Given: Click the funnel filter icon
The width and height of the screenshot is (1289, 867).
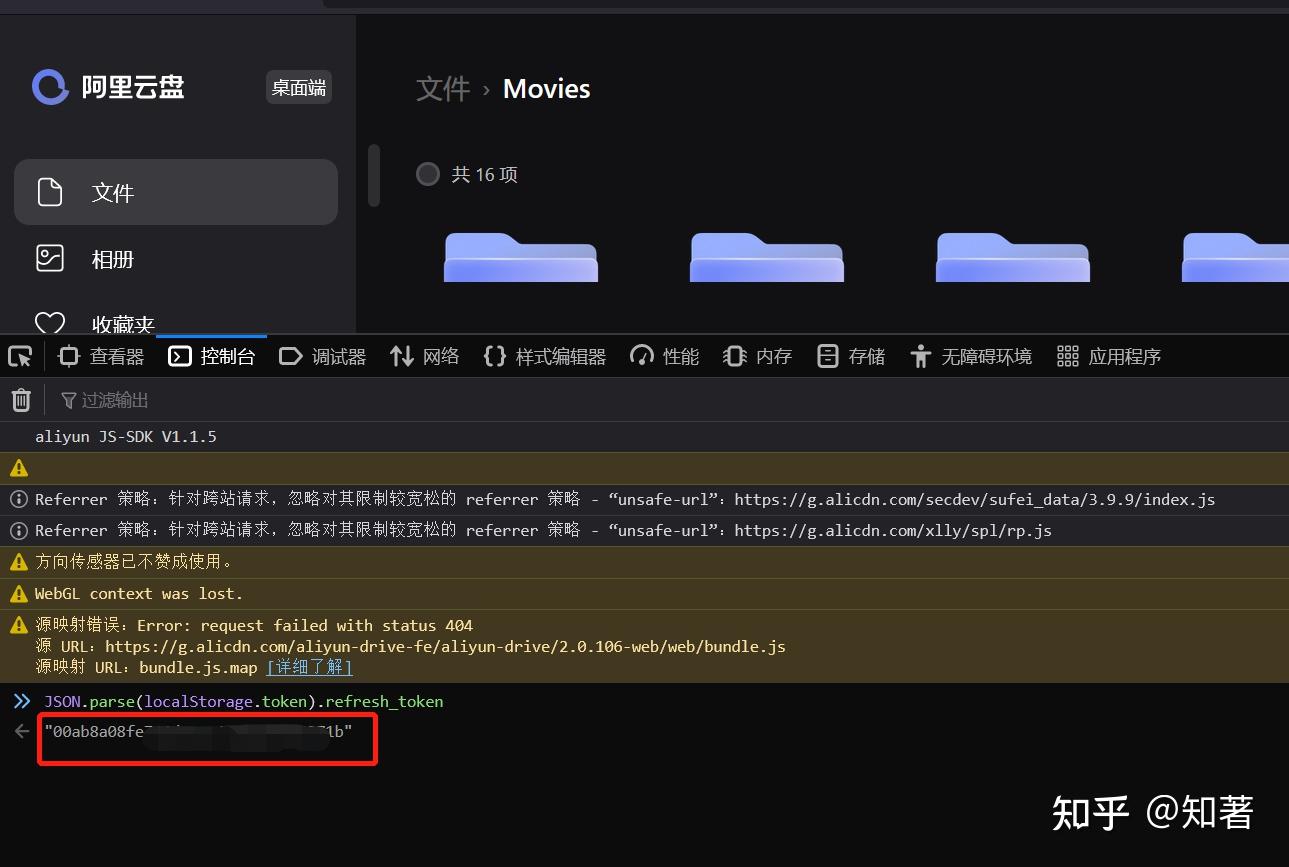Looking at the screenshot, I should coord(69,400).
